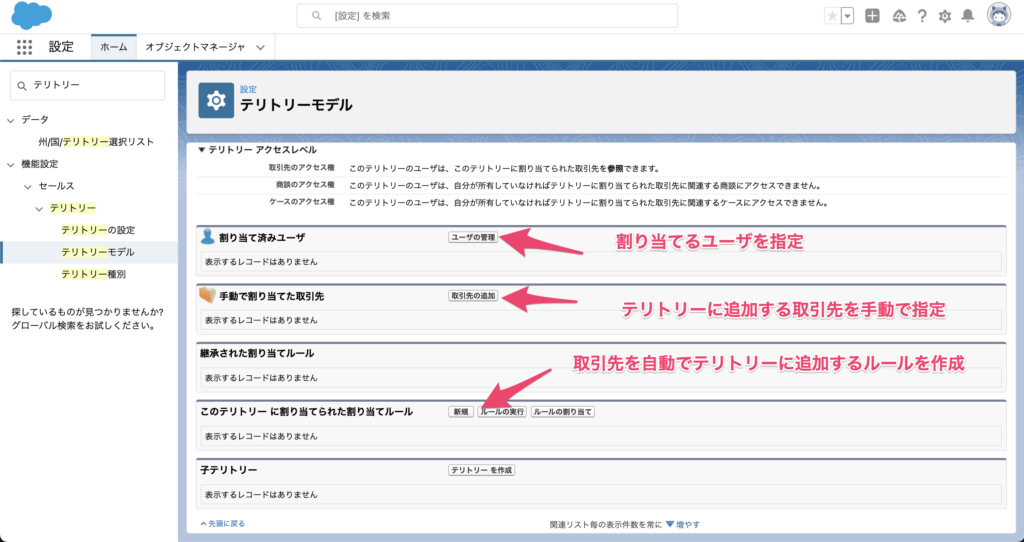
Task: Click the 取引先の追加 button
Action: (x=473, y=296)
